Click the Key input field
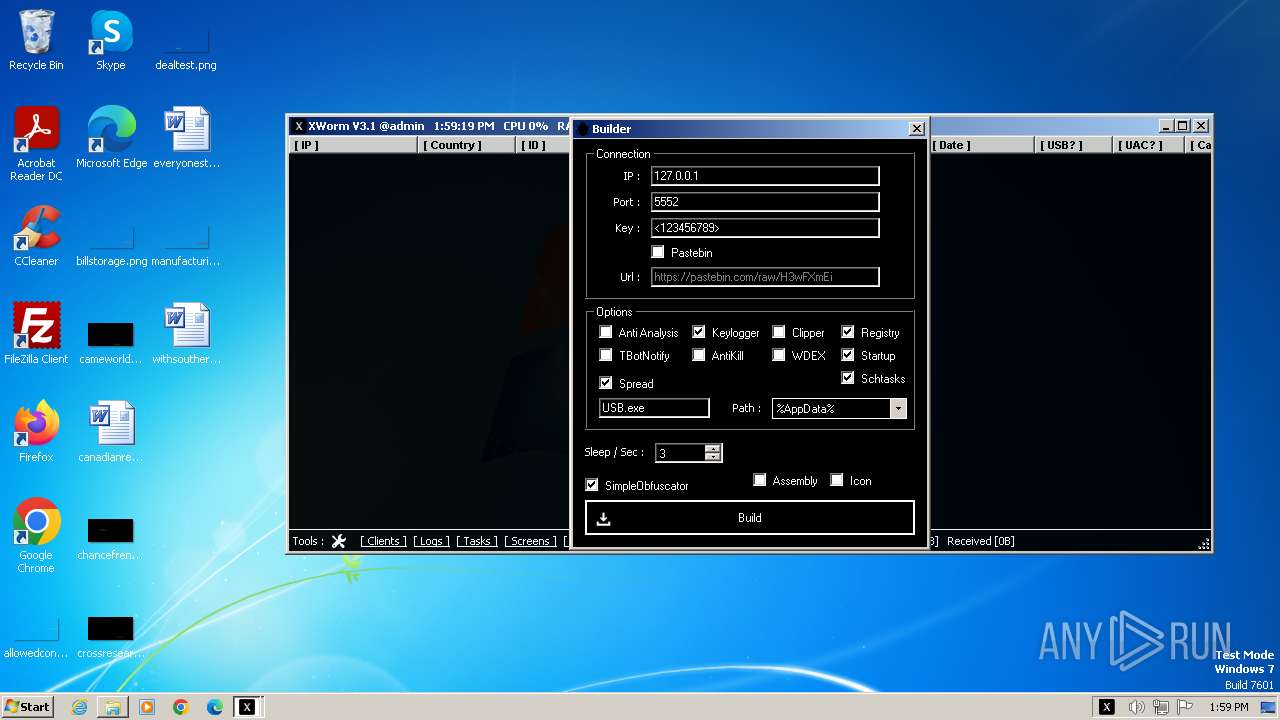The height and width of the screenshot is (720, 1280). pos(765,228)
